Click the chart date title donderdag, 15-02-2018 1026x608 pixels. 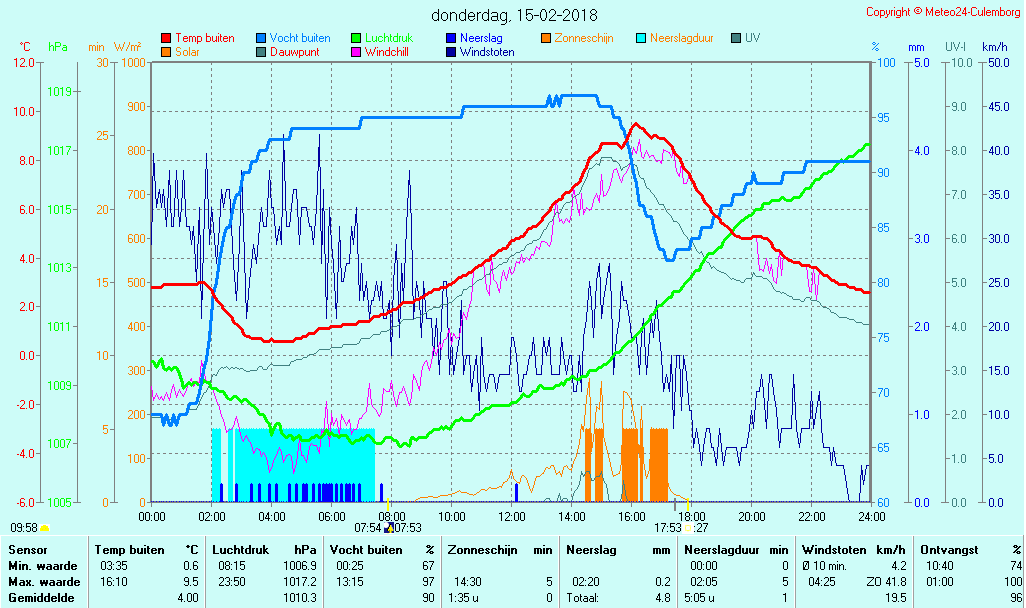(515, 15)
